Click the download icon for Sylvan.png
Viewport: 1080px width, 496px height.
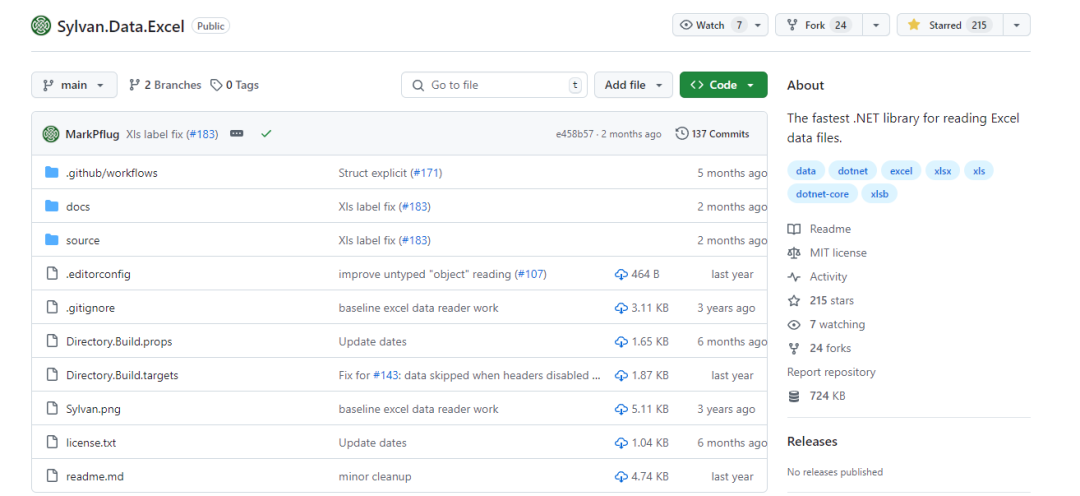621,409
